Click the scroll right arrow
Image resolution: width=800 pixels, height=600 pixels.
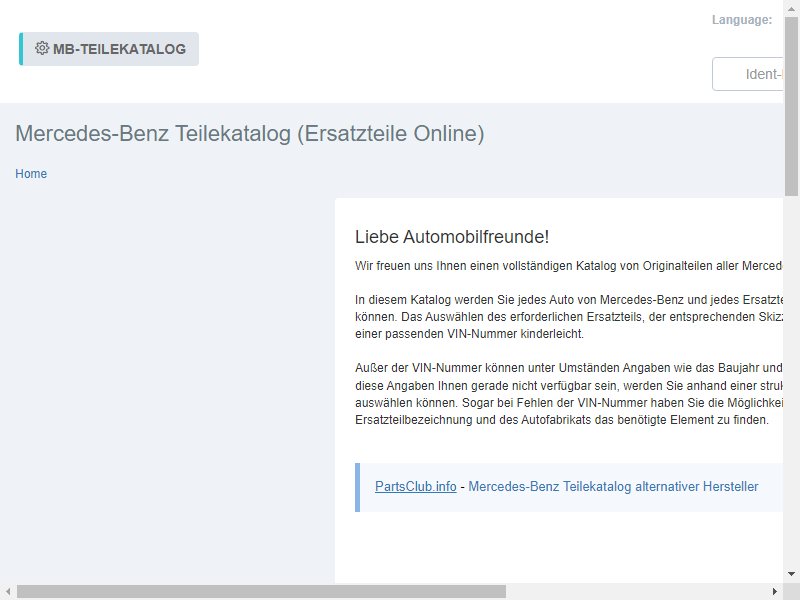(775, 591)
